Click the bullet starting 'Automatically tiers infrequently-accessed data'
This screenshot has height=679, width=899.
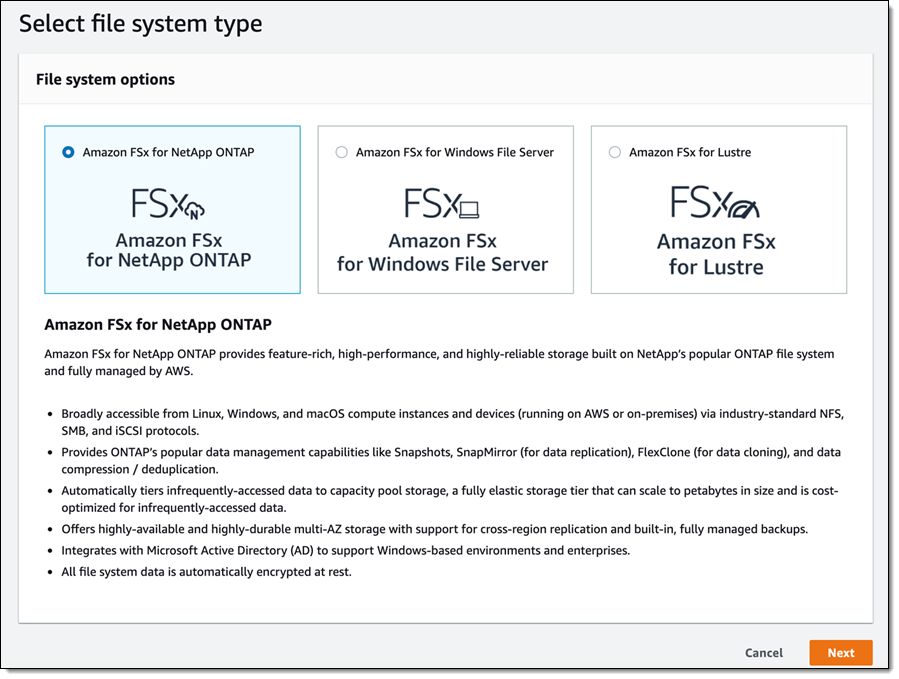(450, 499)
